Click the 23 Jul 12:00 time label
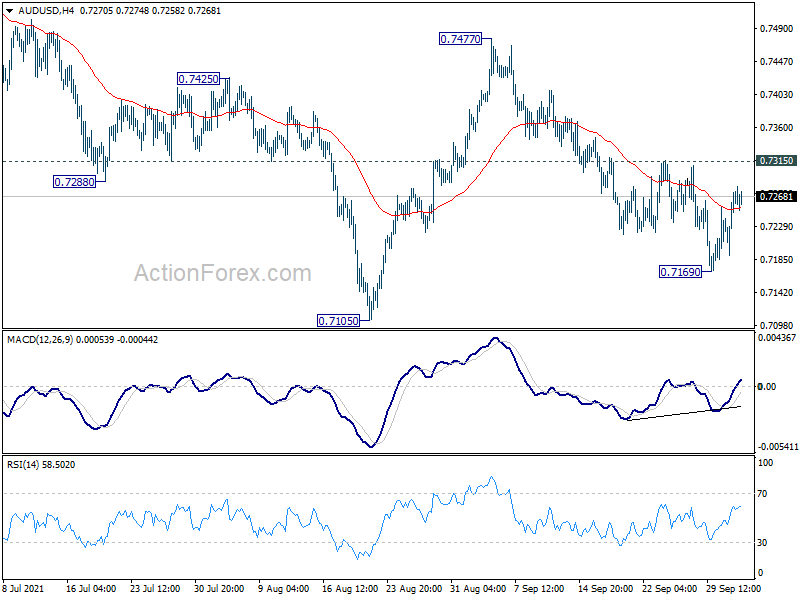 [155, 589]
